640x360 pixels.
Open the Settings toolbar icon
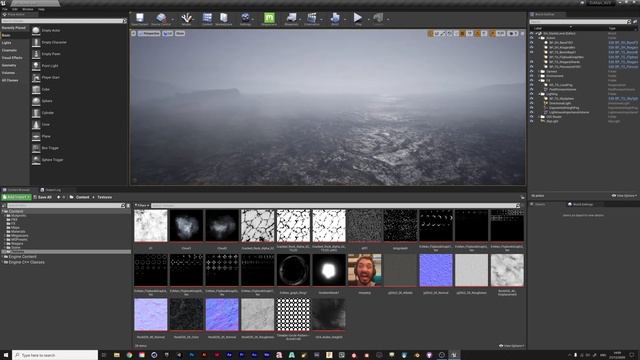pos(245,18)
